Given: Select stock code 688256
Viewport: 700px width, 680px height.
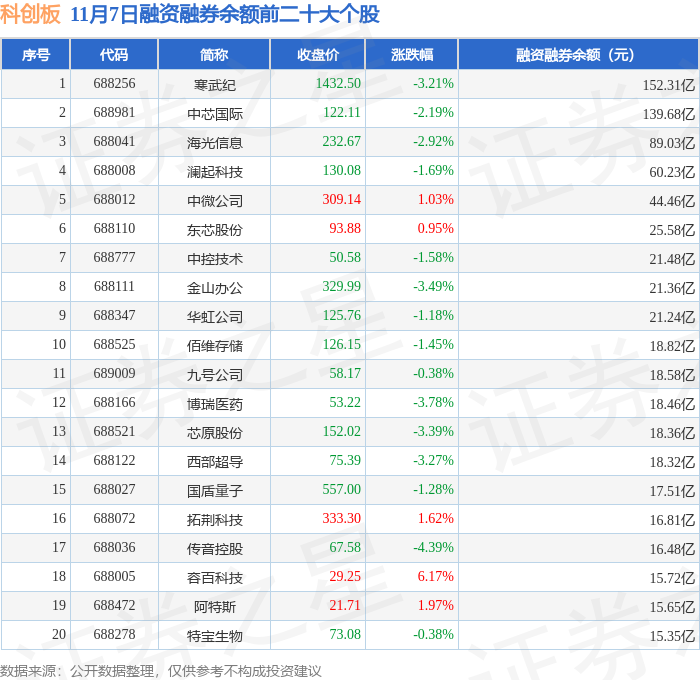Looking at the screenshot, I should tap(114, 83).
